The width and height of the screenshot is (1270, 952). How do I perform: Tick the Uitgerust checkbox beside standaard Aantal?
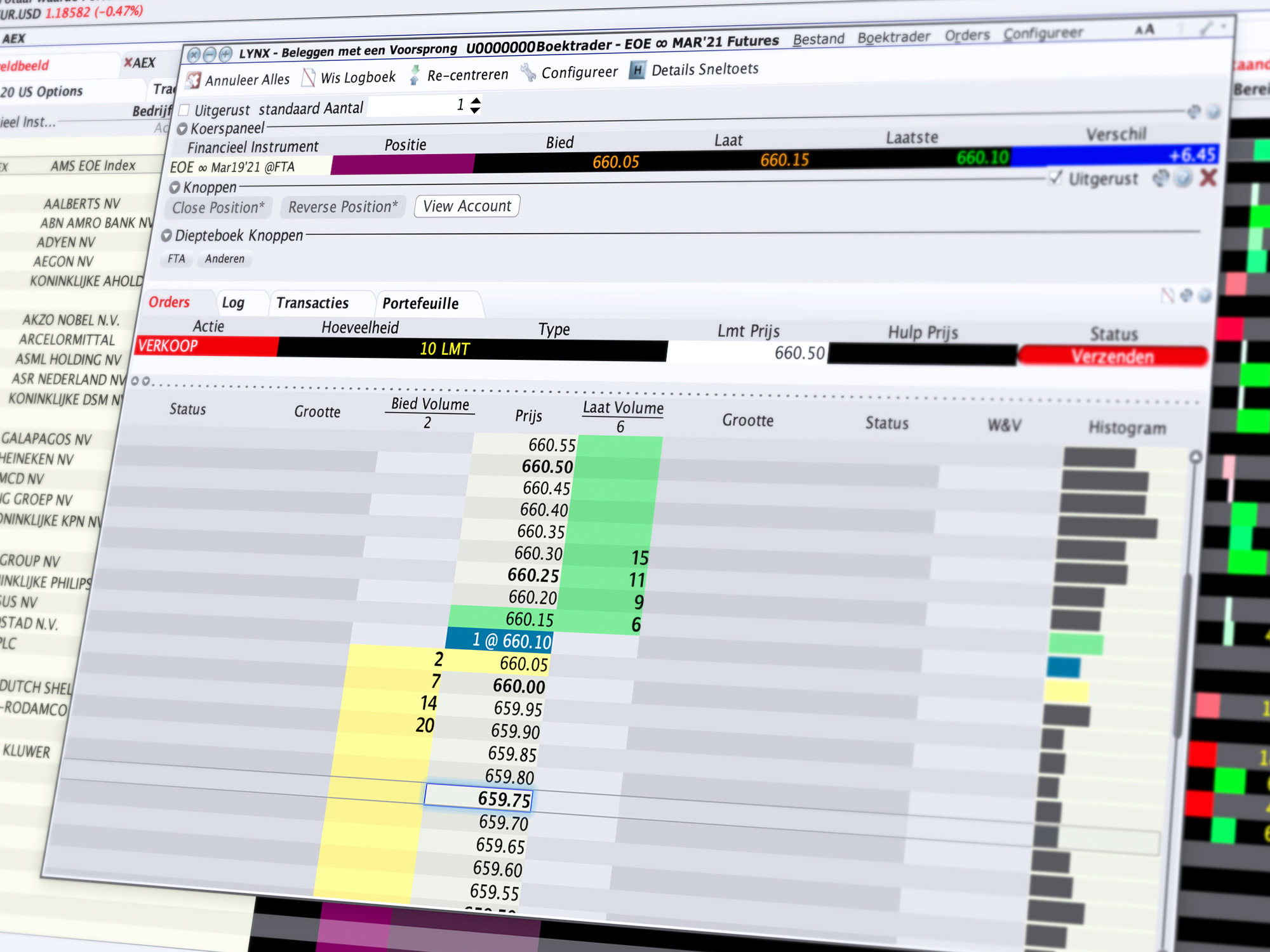(185, 110)
